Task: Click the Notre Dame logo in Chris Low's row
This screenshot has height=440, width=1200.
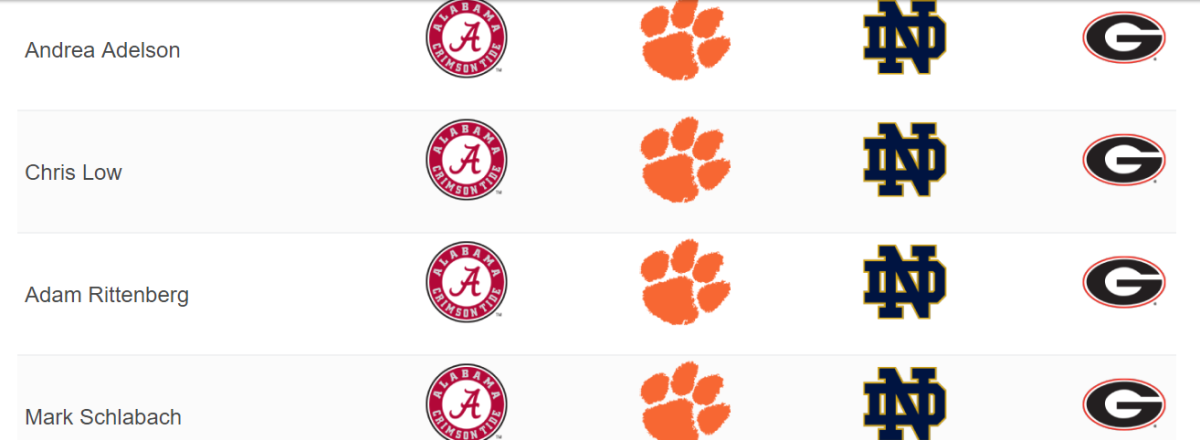Action: pyautogui.click(x=904, y=160)
